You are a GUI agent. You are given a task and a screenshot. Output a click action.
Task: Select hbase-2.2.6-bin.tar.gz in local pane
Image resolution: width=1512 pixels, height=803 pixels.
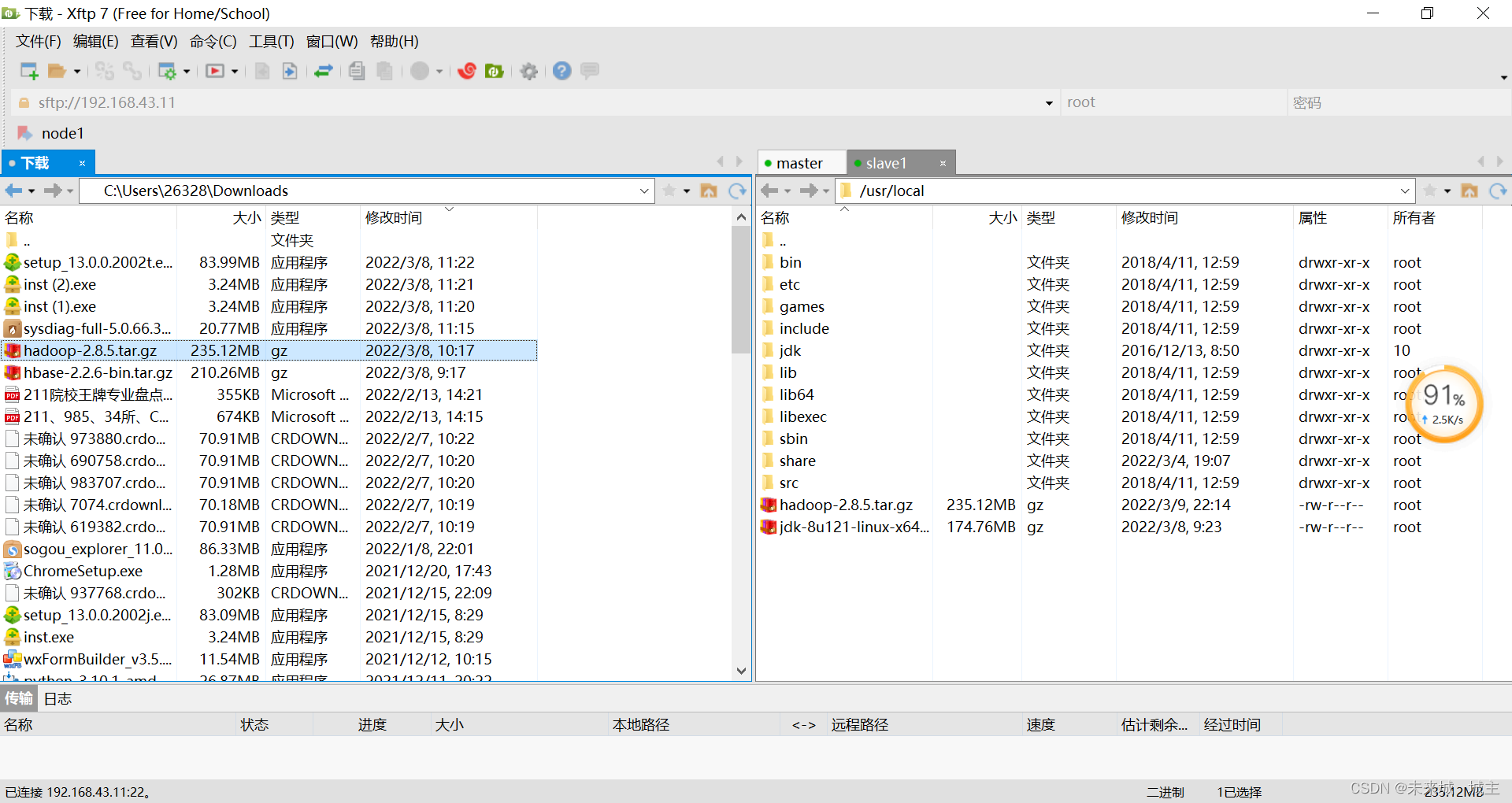269,372
